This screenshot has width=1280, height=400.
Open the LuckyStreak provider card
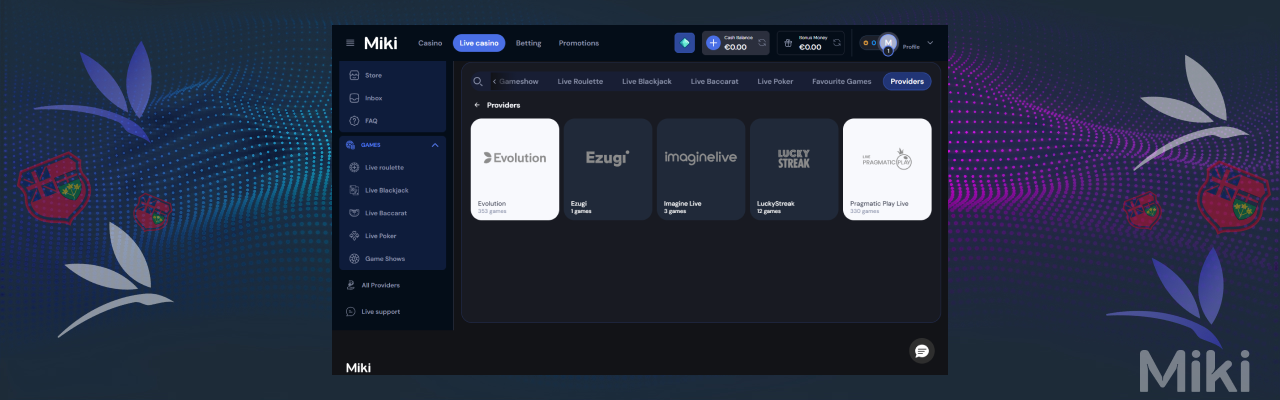[794, 169]
